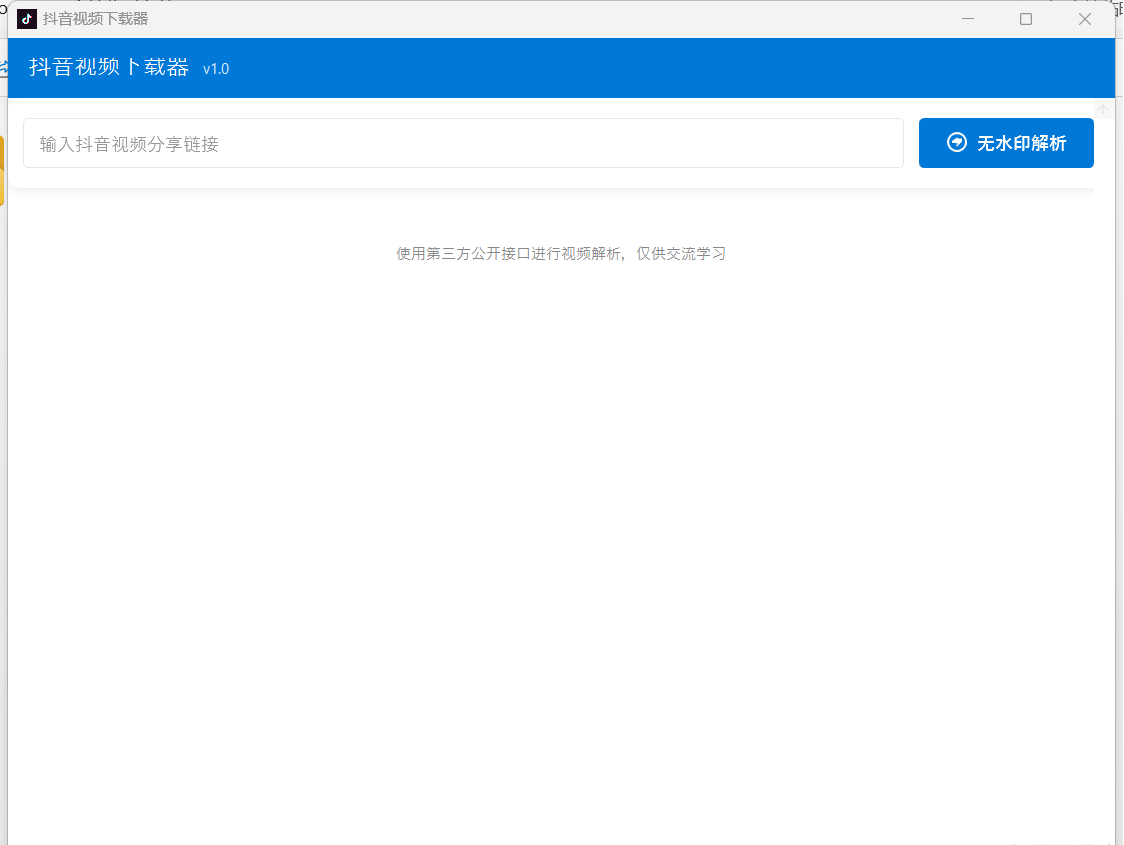Click the scrollbar up arrow
The image size is (1124, 845).
(x=1103, y=110)
